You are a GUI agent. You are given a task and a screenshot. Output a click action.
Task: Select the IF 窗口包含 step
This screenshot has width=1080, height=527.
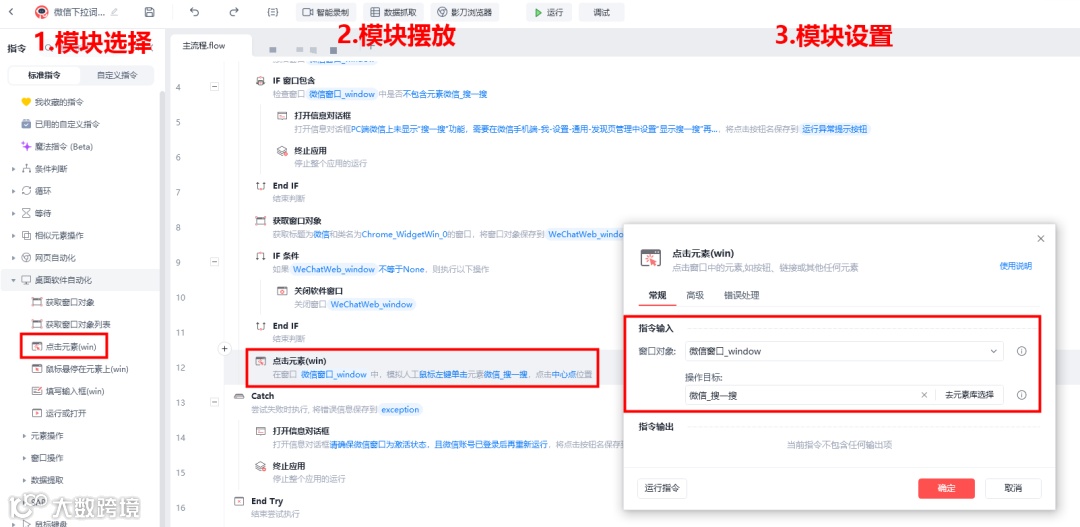point(294,81)
